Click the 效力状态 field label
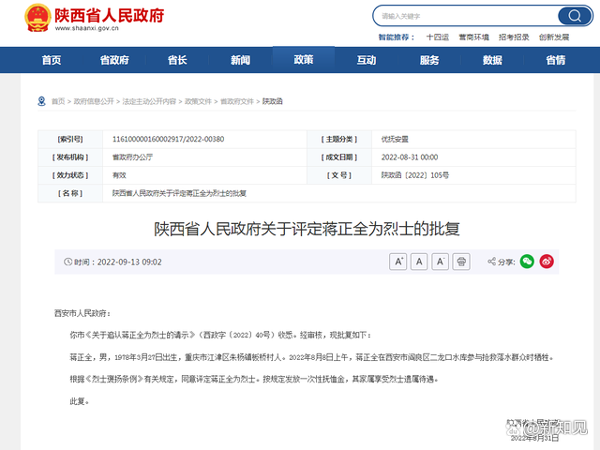The width and height of the screenshot is (600, 450). tap(70, 175)
